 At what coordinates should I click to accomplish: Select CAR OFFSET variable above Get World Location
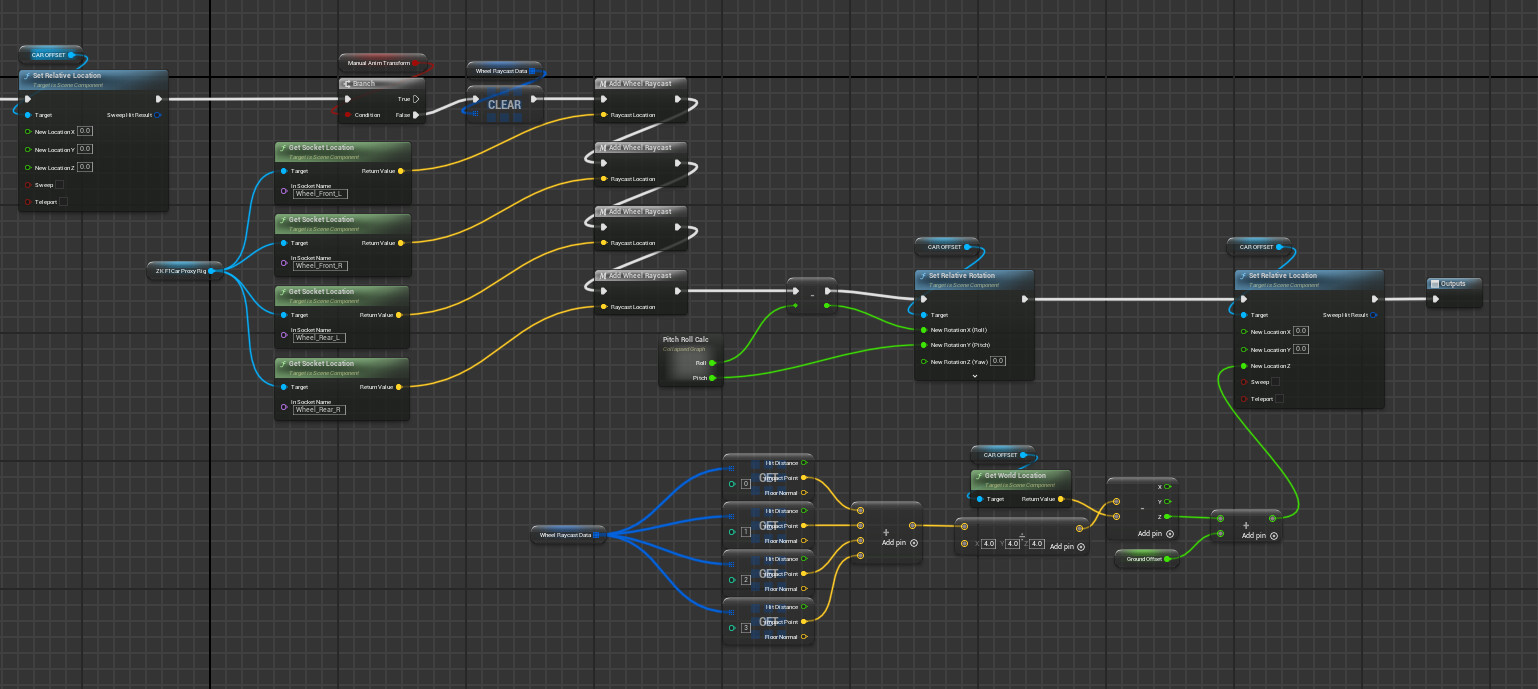click(x=1002, y=455)
